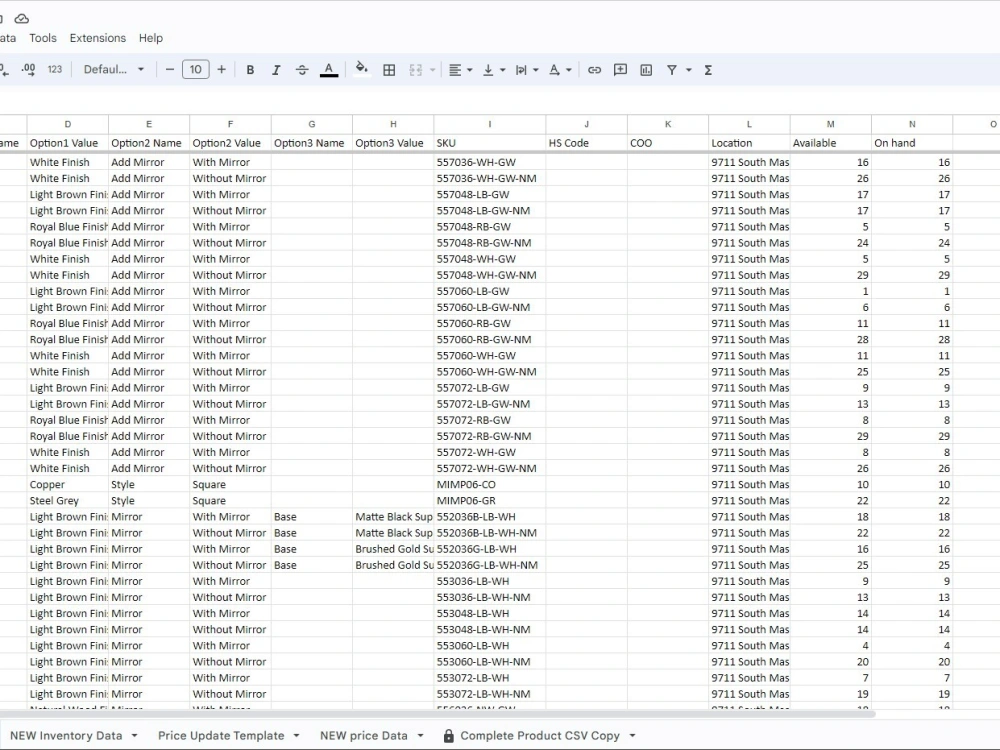The height and width of the screenshot is (750, 1000).
Task: Select column N header
Action: (x=912, y=124)
